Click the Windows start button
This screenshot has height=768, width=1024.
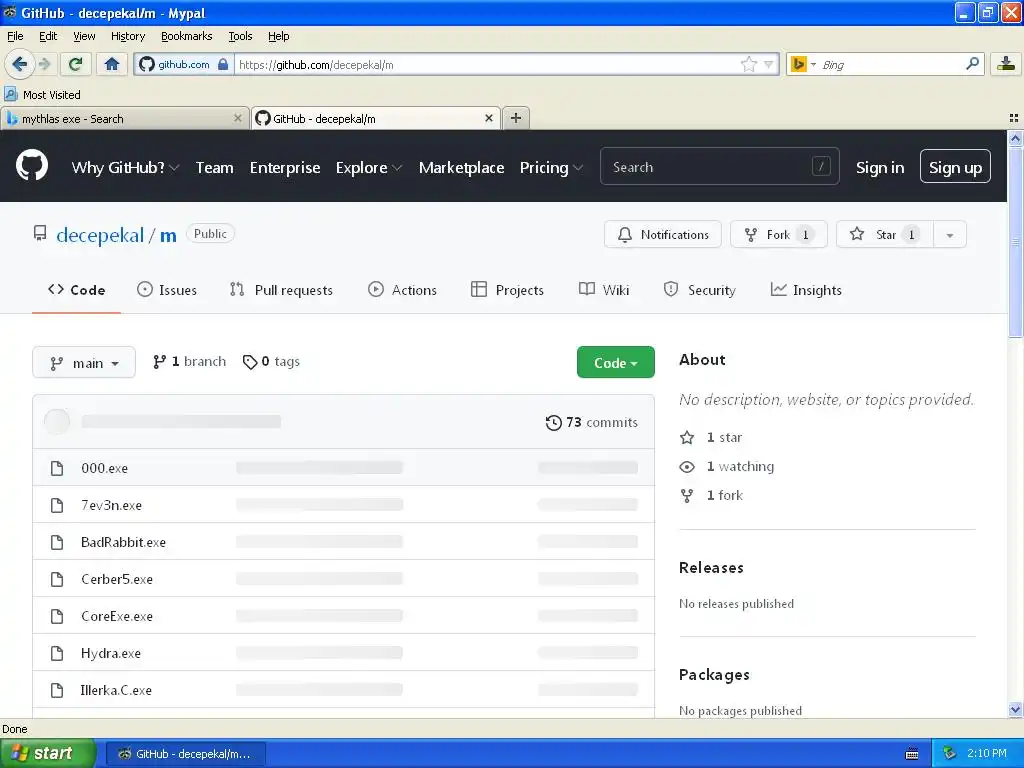coord(48,753)
